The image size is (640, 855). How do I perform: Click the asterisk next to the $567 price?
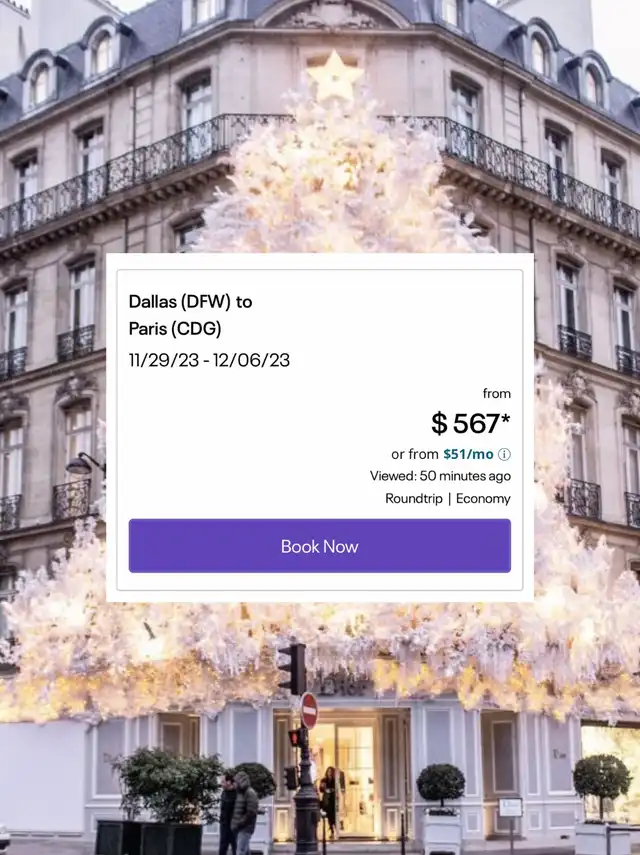click(x=506, y=419)
